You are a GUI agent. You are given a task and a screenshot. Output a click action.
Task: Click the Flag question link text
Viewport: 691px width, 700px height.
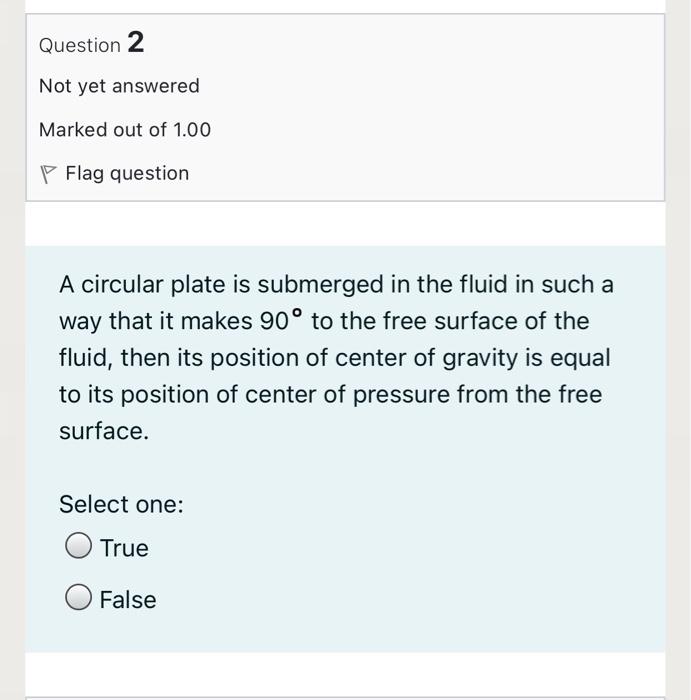pos(127,173)
